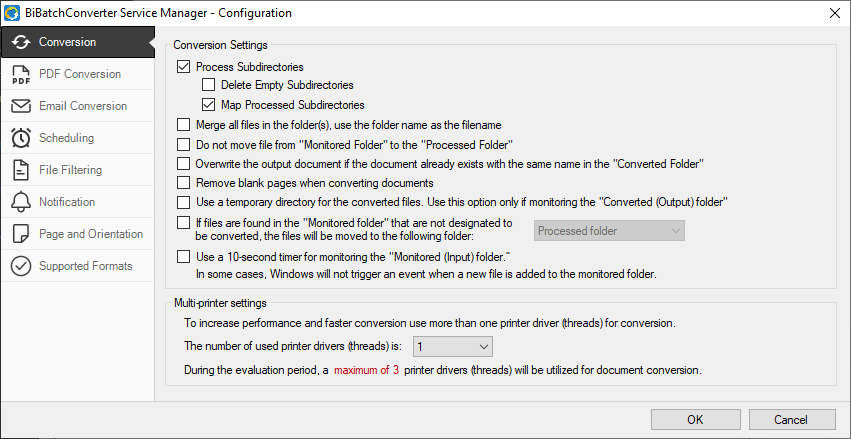Click the PDF Conversion document icon
The height and width of the screenshot is (439, 851).
pos(21,74)
